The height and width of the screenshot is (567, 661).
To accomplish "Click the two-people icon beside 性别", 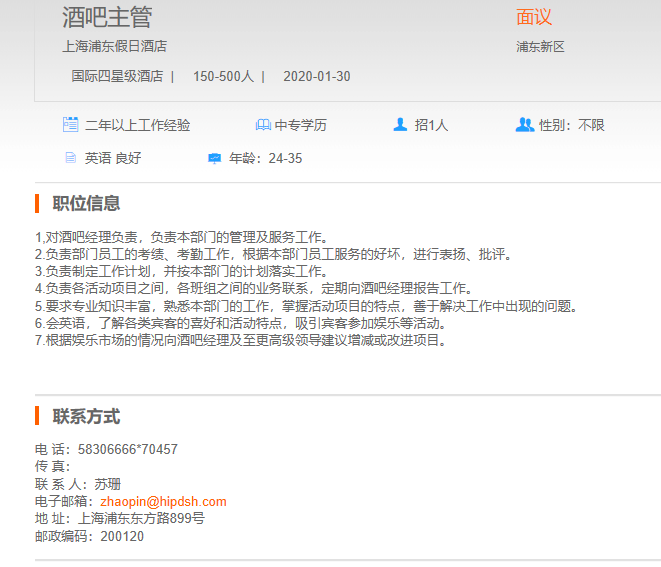I will point(524,125).
